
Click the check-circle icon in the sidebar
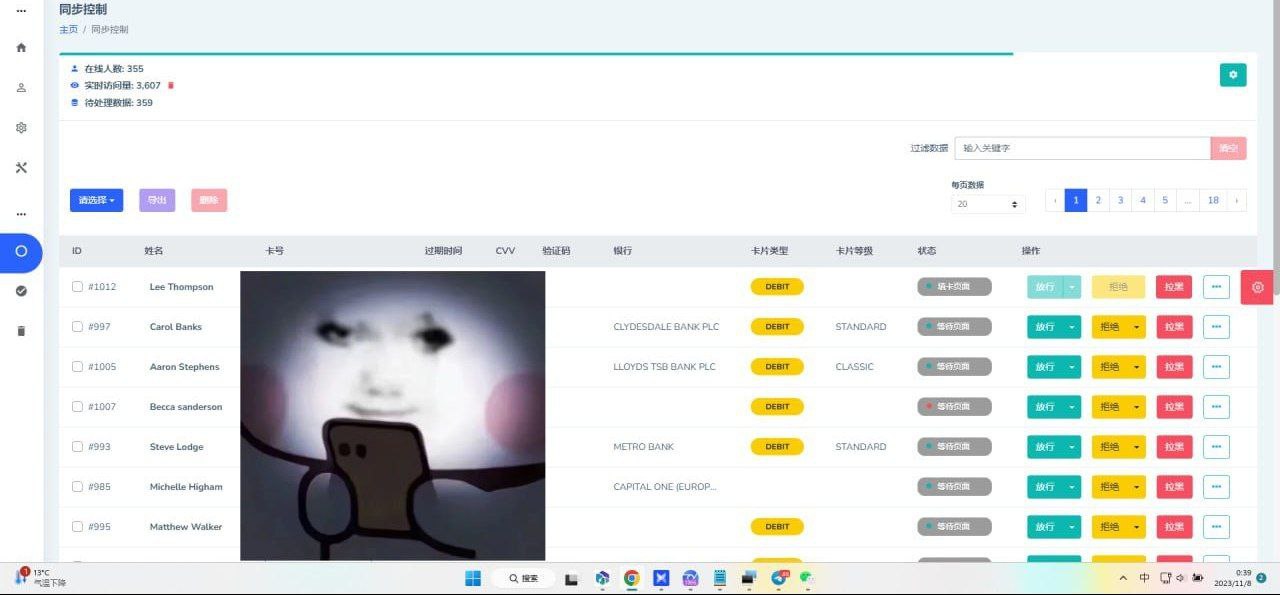click(x=21, y=291)
